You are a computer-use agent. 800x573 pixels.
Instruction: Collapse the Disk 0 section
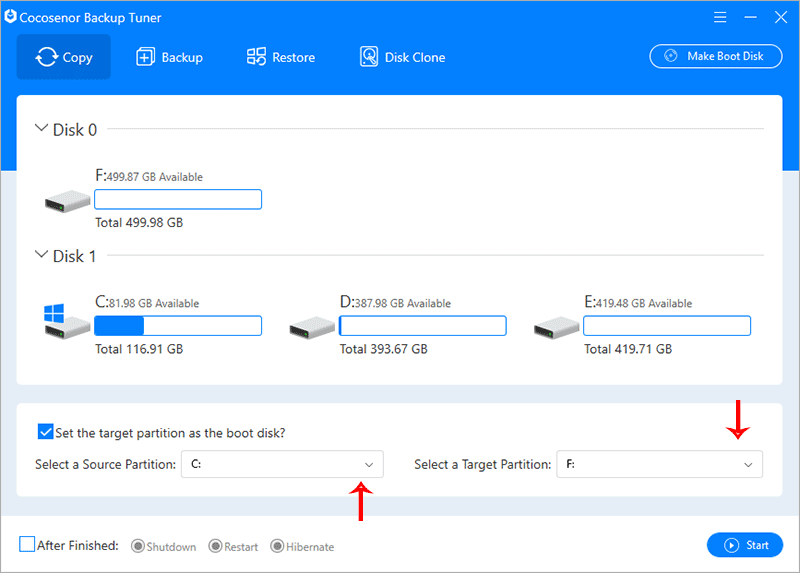click(42, 128)
